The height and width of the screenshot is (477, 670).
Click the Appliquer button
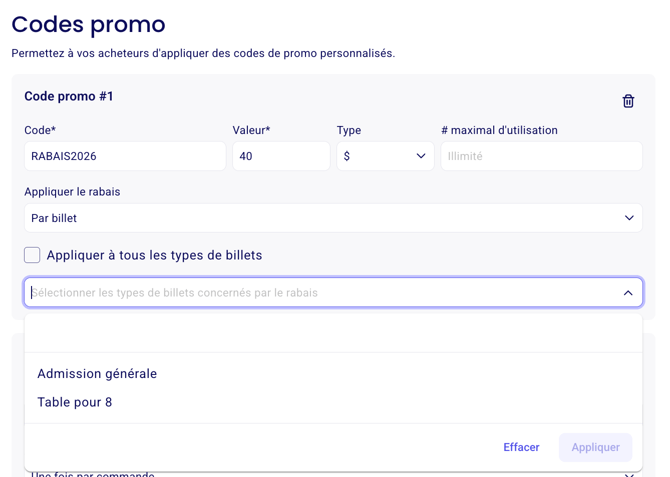(x=595, y=447)
